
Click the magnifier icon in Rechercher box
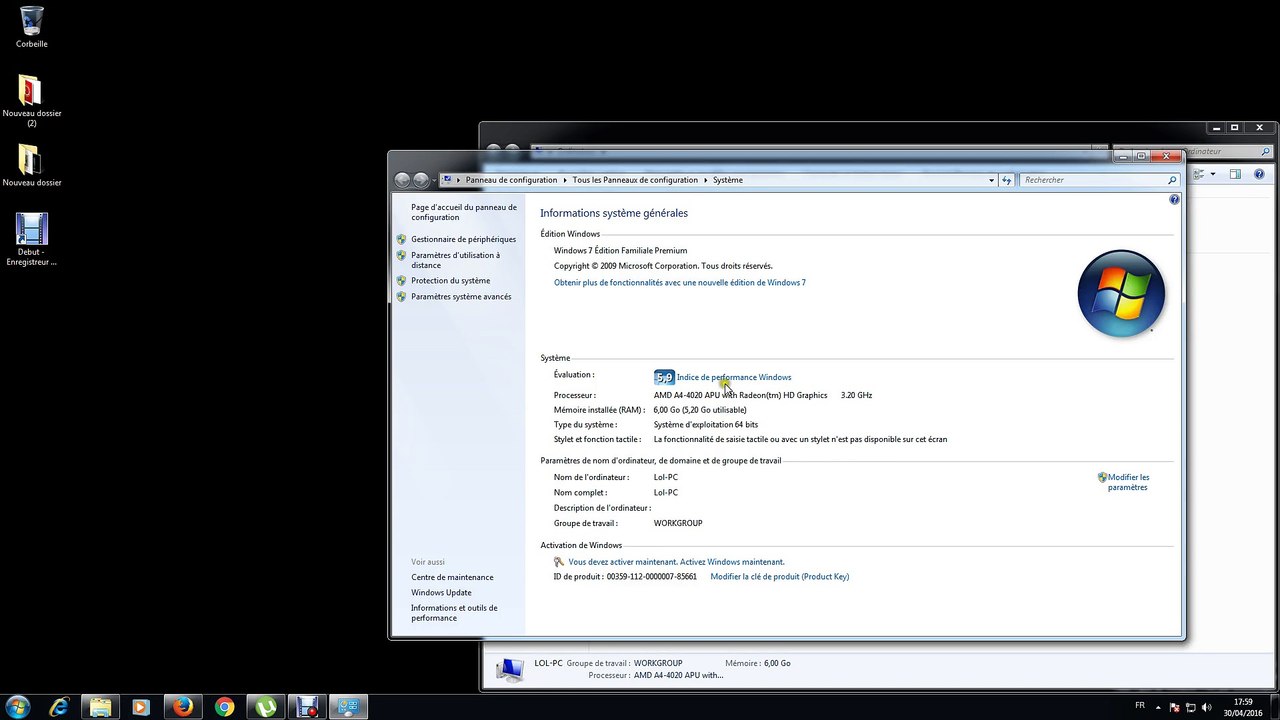point(1172,180)
